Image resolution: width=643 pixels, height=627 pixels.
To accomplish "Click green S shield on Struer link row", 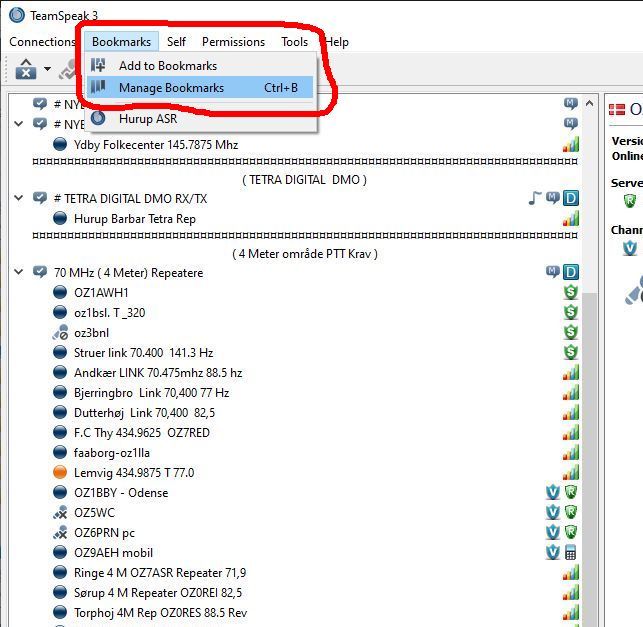I will 571,352.
